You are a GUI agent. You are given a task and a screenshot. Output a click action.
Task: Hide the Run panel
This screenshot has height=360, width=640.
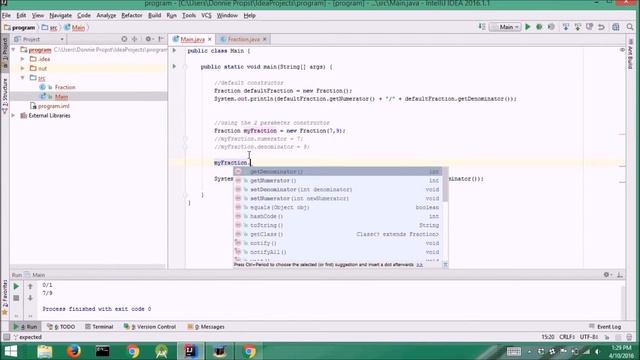coord(620,275)
